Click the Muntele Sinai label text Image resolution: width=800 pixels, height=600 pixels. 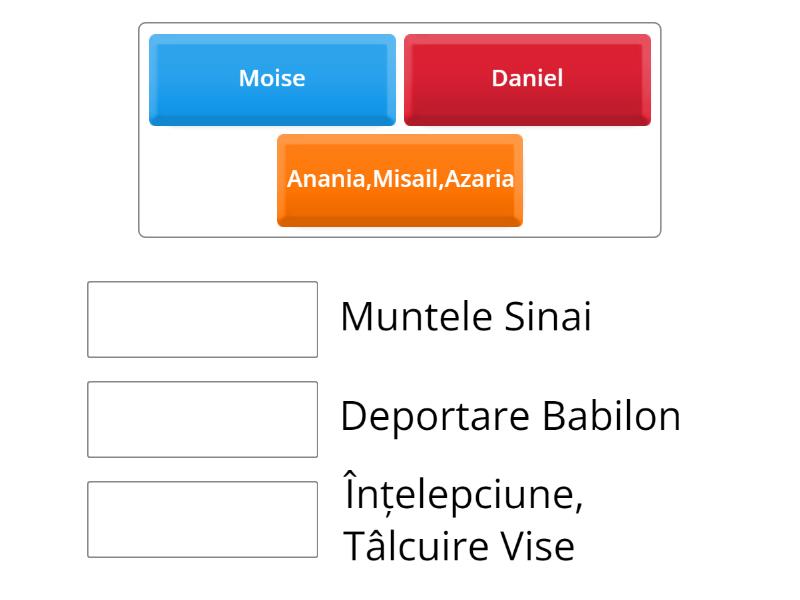467,317
